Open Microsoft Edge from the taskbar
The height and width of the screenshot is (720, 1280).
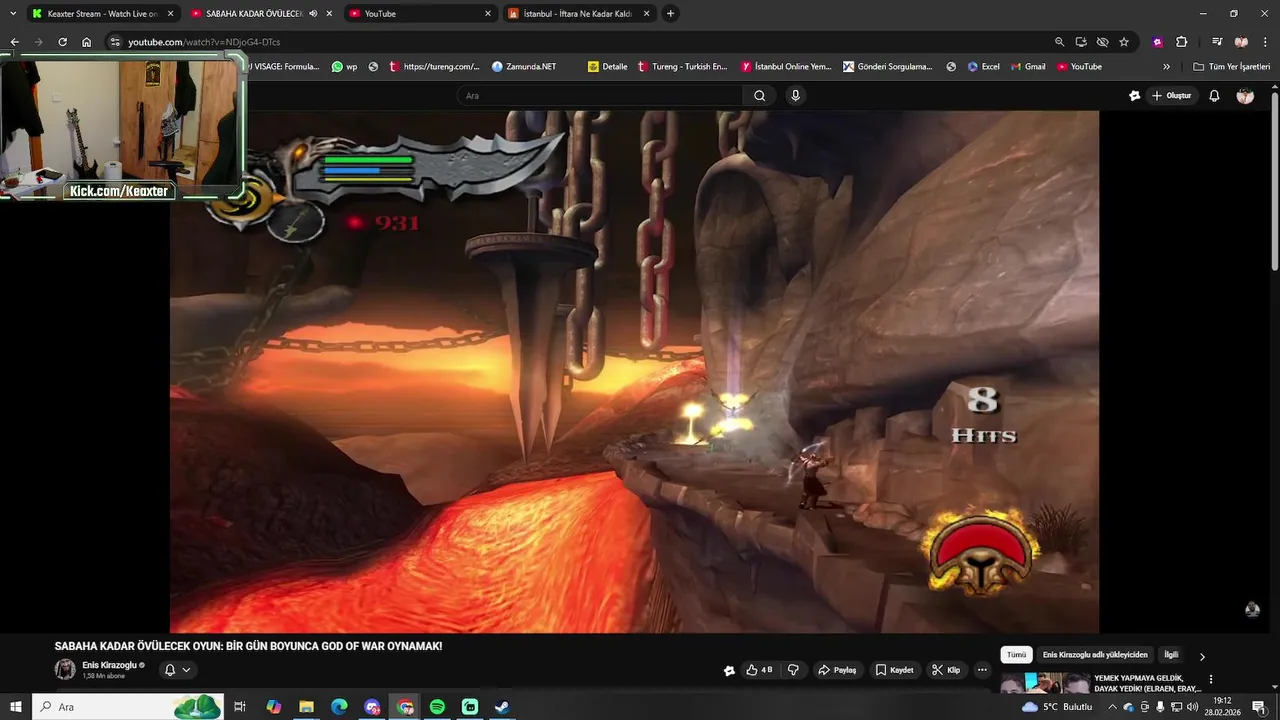339,707
